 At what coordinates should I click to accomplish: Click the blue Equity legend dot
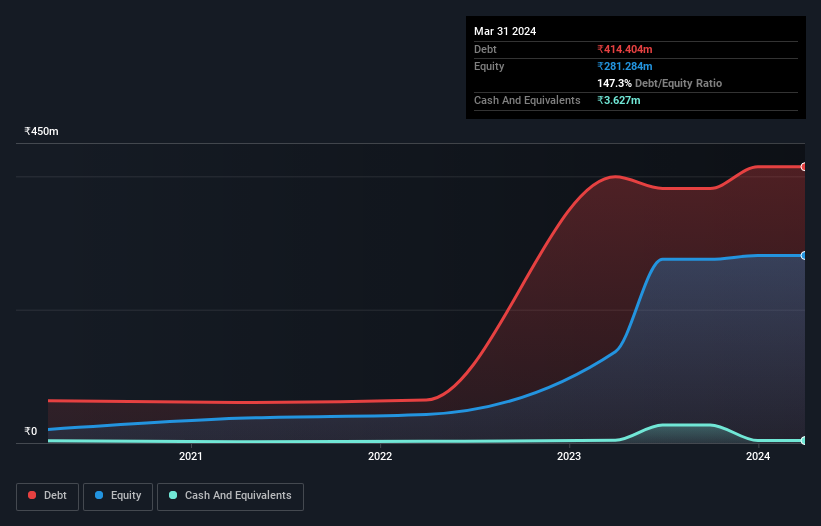[x=99, y=495]
